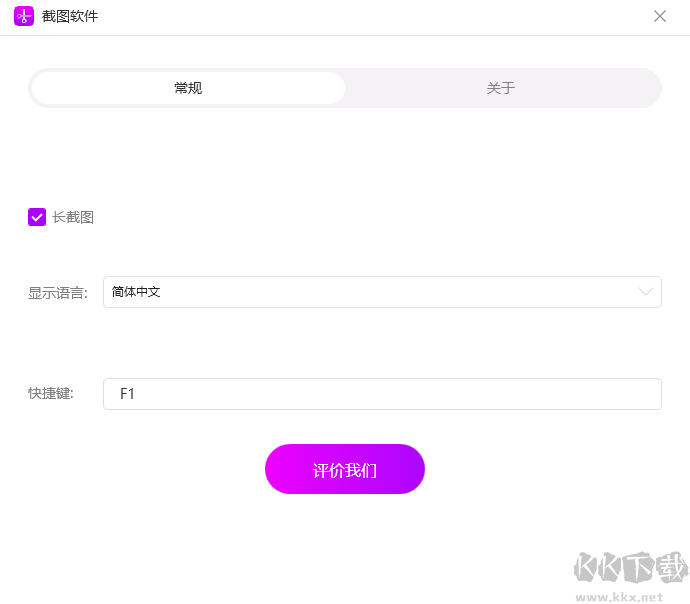690x604 pixels.
Task: Click the 长截图 checkbox label text
Action: (x=73, y=217)
